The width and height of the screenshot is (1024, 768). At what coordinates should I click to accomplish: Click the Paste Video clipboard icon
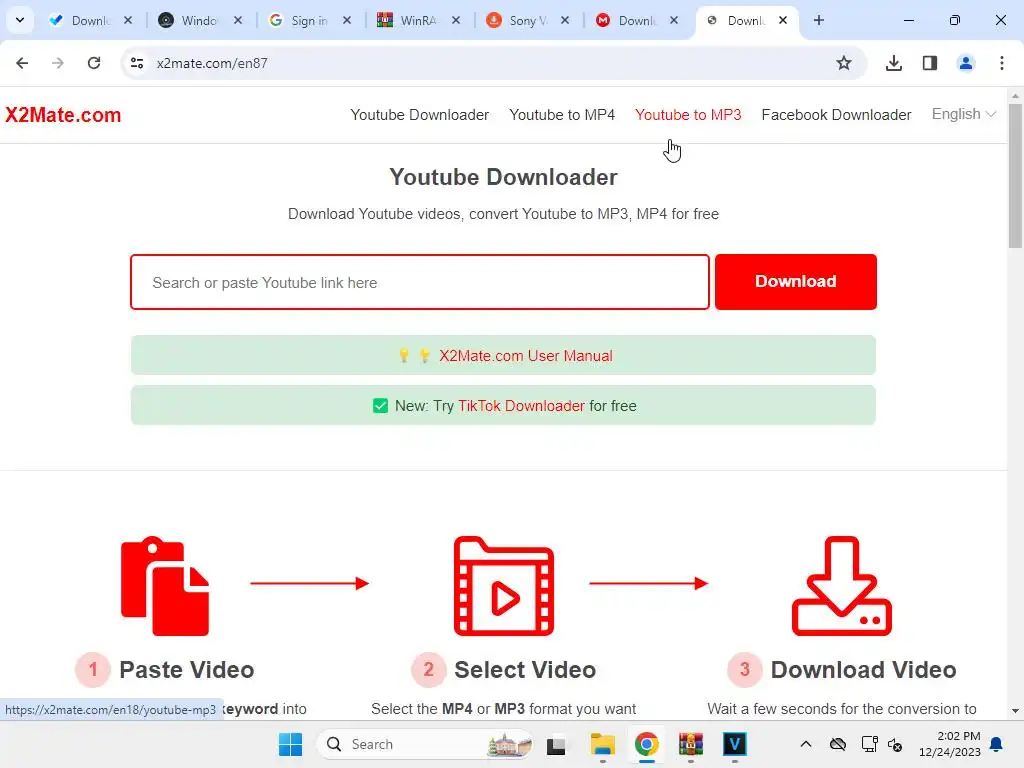[x=165, y=586]
